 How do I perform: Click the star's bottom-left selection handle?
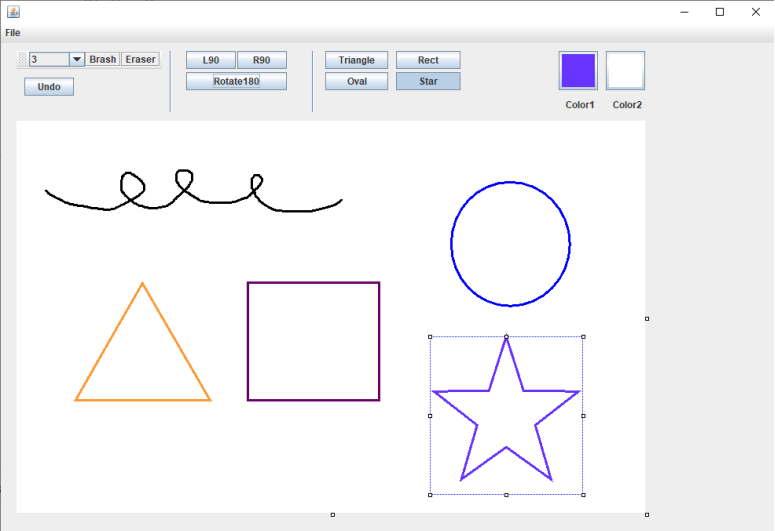click(430, 495)
